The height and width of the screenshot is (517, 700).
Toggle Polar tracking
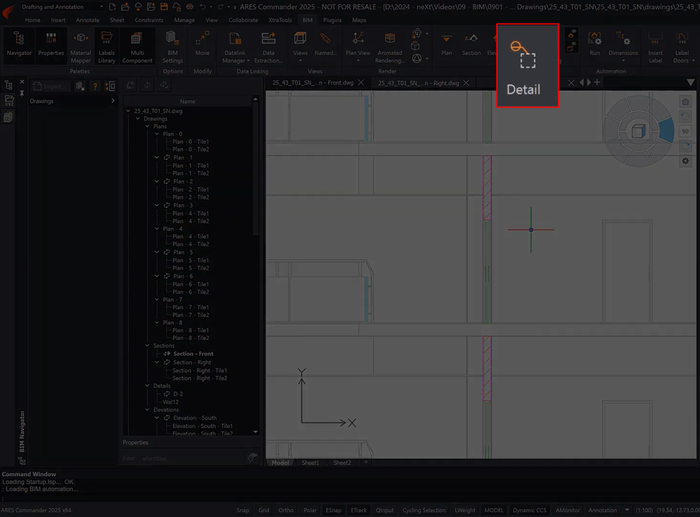310,510
